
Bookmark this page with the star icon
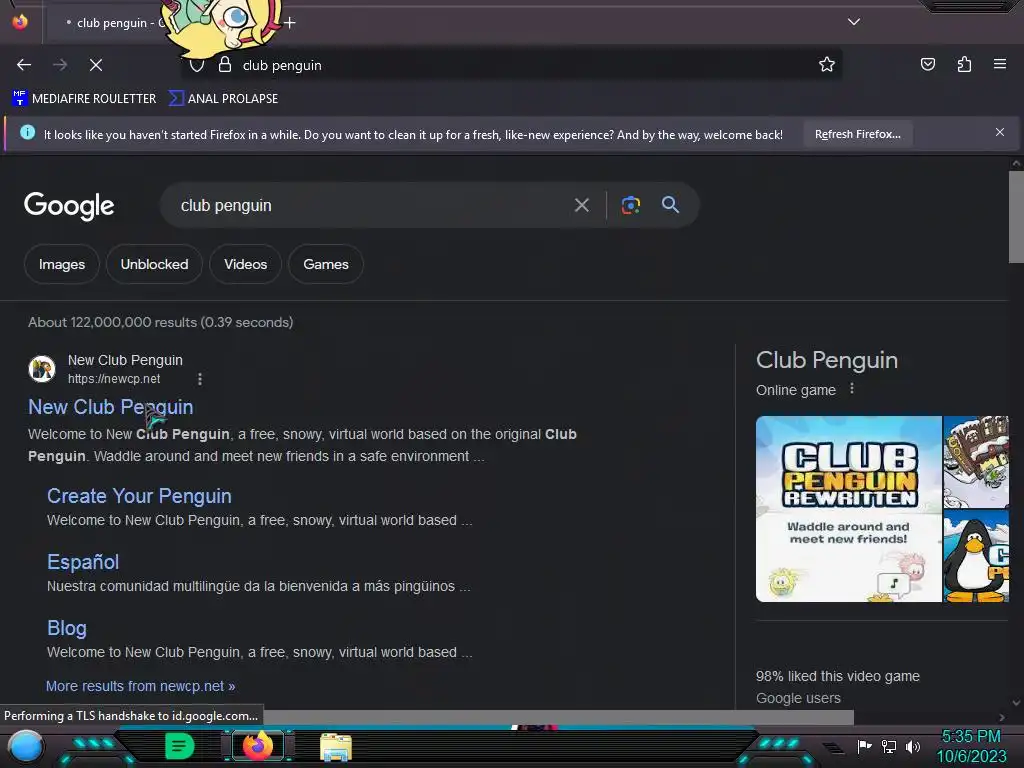(827, 64)
